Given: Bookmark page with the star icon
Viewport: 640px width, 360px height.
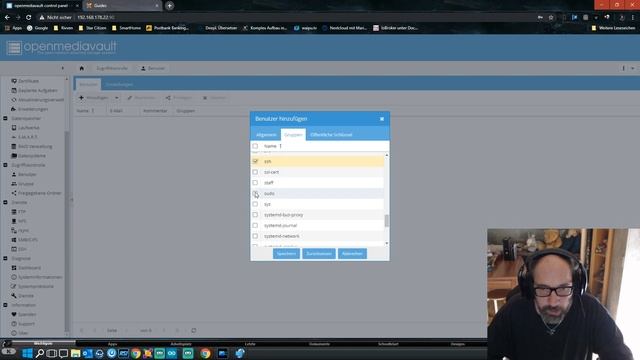Looking at the screenshot, I should [x=551, y=18].
